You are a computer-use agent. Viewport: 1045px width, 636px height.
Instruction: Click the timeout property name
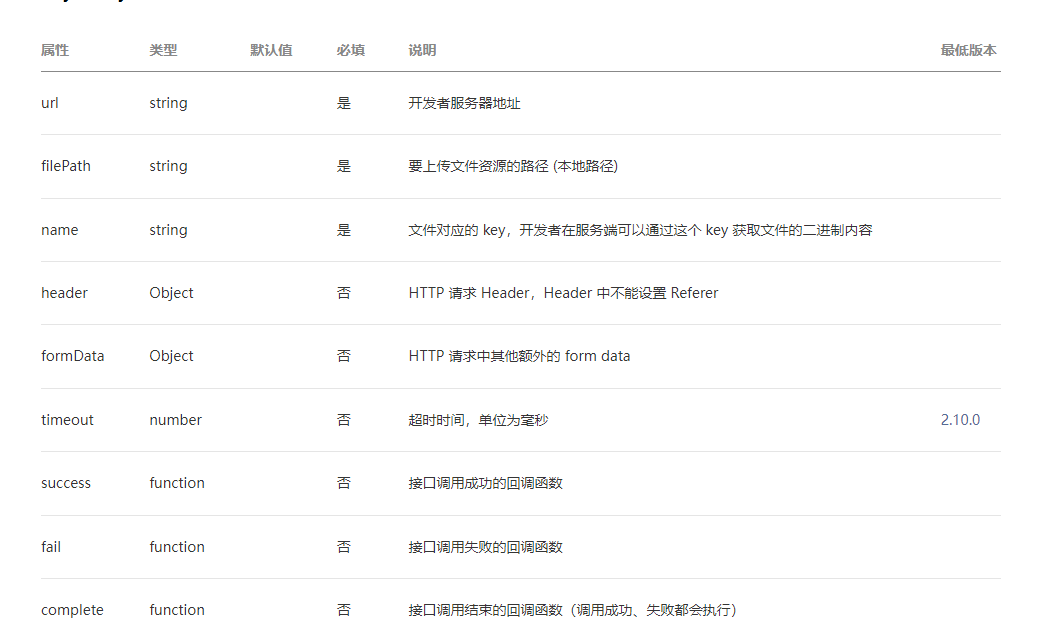(66, 420)
